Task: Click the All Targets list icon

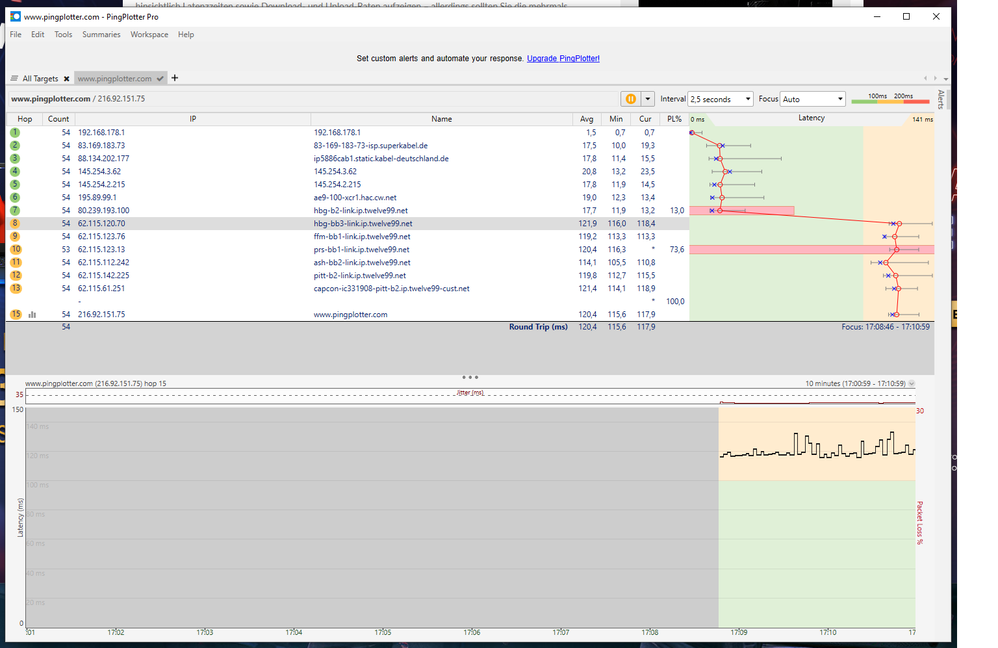Action: (14, 78)
